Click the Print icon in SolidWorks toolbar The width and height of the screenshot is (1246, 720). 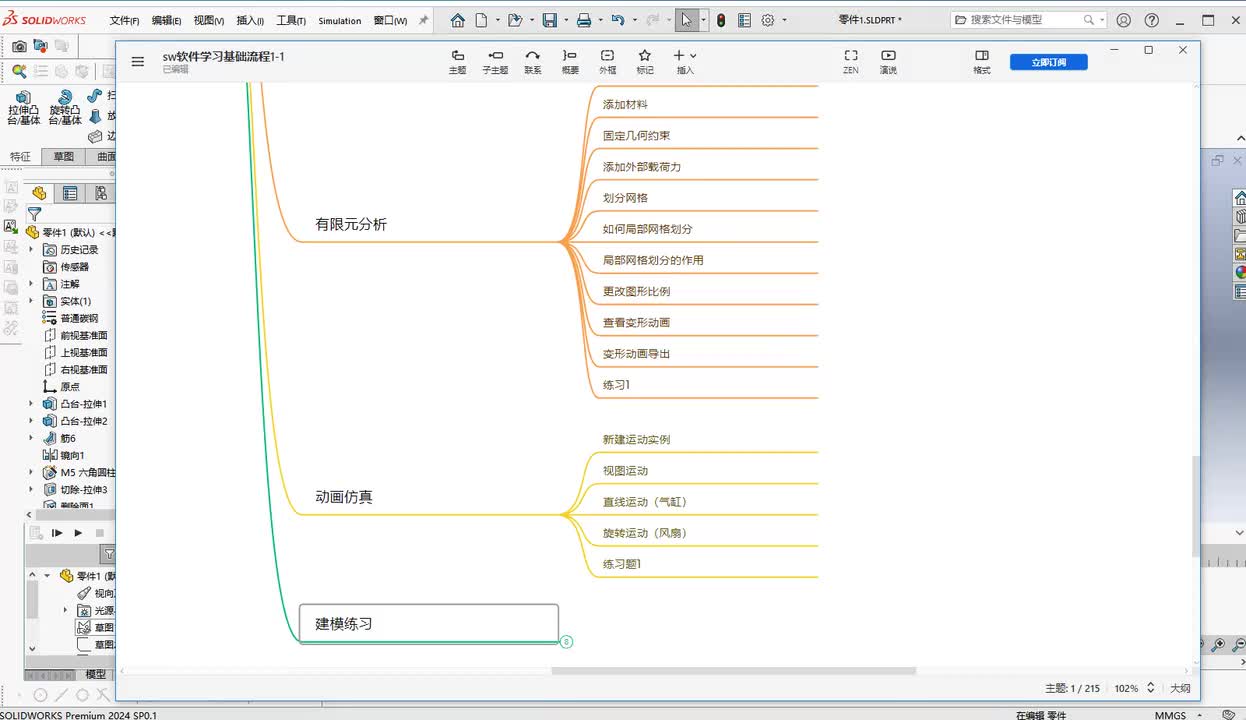pyautogui.click(x=584, y=20)
